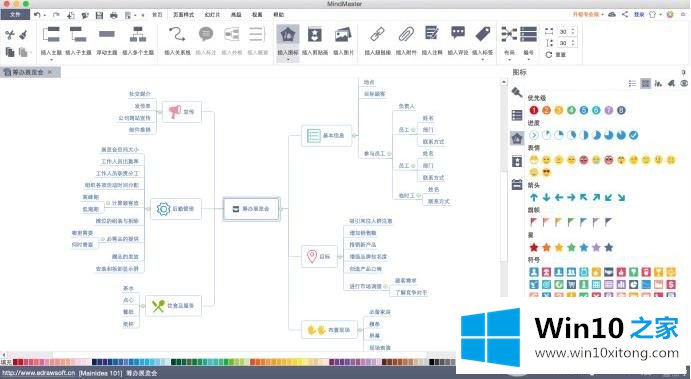Image resolution: width=691 pixels, height=379 pixels.
Task: Collapse the branch beside the megaphone topic
Action: click(159, 111)
